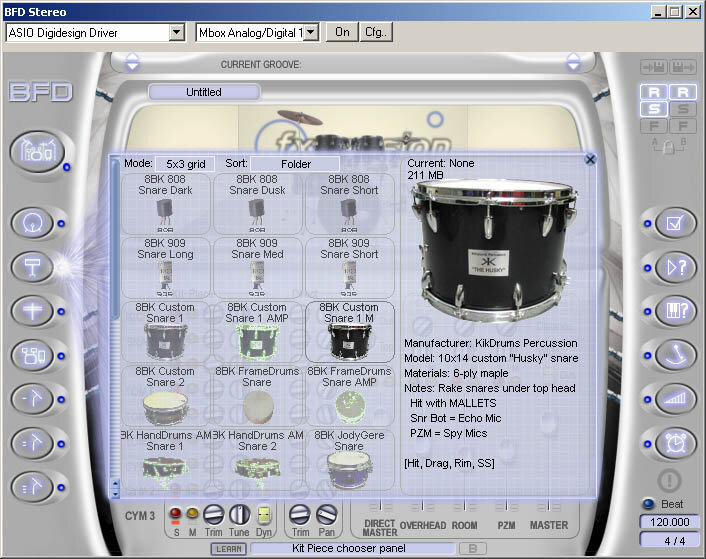Image resolution: width=706 pixels, height=559 pixels.
Task: Toggle the left R button
Action: point(654,92)
